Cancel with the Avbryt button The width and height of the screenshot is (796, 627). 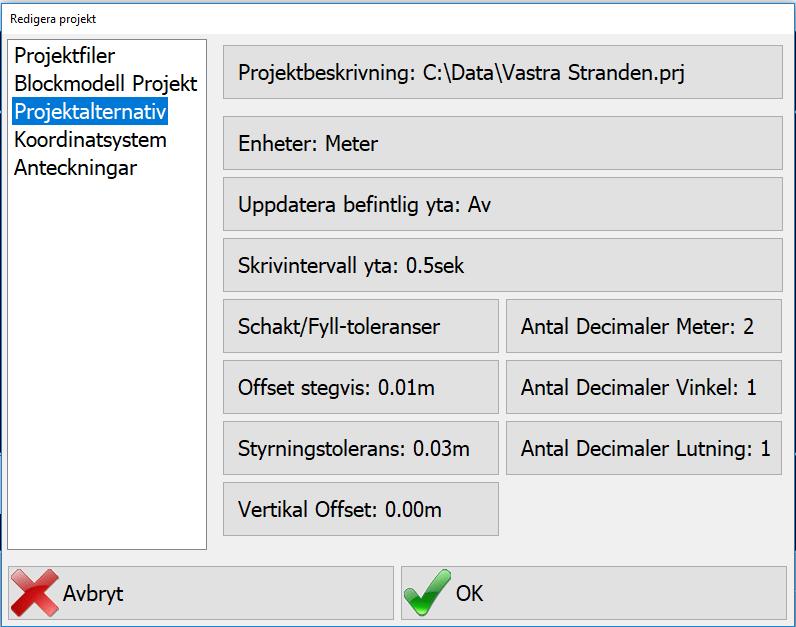tap(201, 593)
